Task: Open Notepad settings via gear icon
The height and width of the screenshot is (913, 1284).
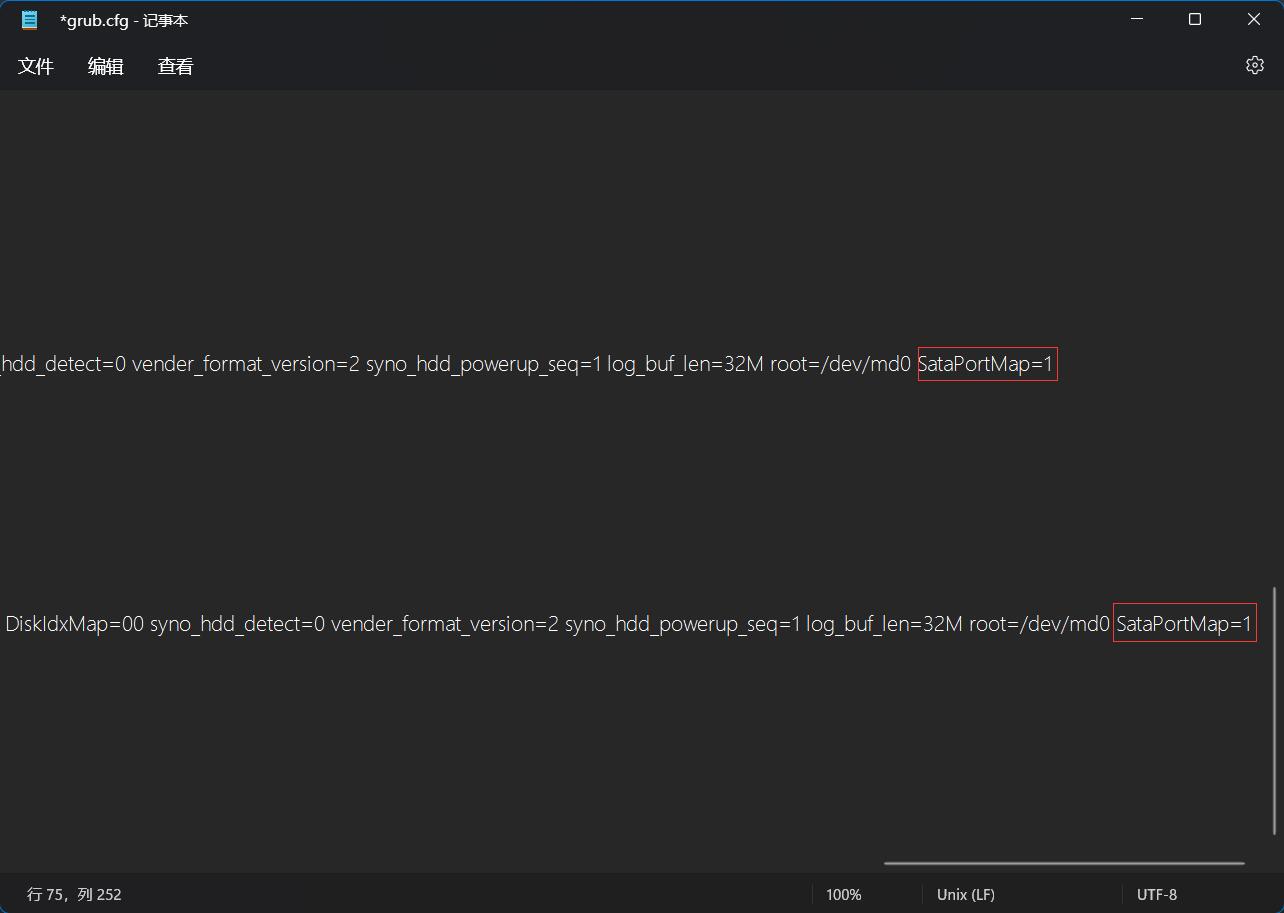Action: click(1254, 65)
